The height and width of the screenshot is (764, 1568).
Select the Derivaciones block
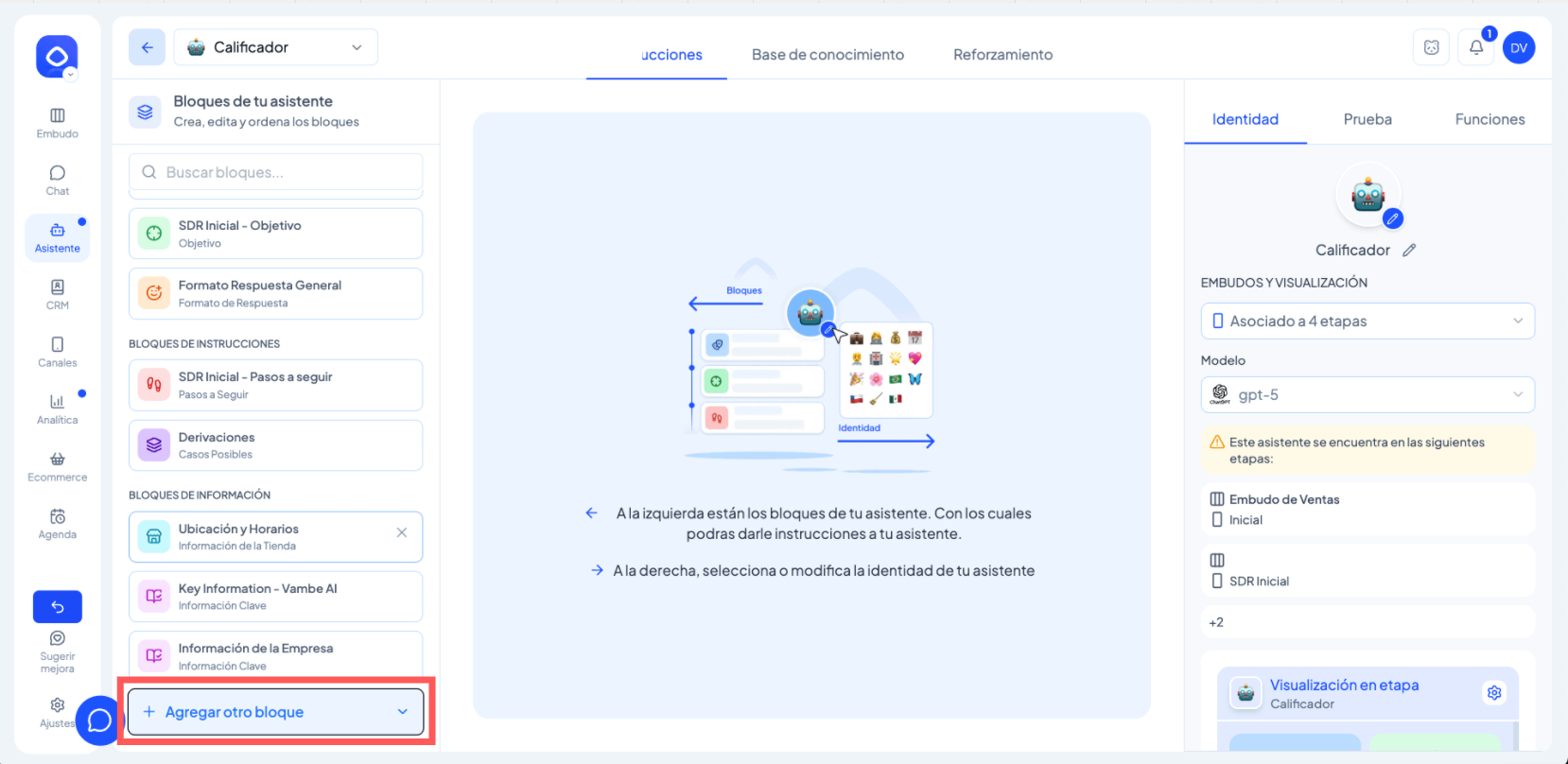(275, 445)
